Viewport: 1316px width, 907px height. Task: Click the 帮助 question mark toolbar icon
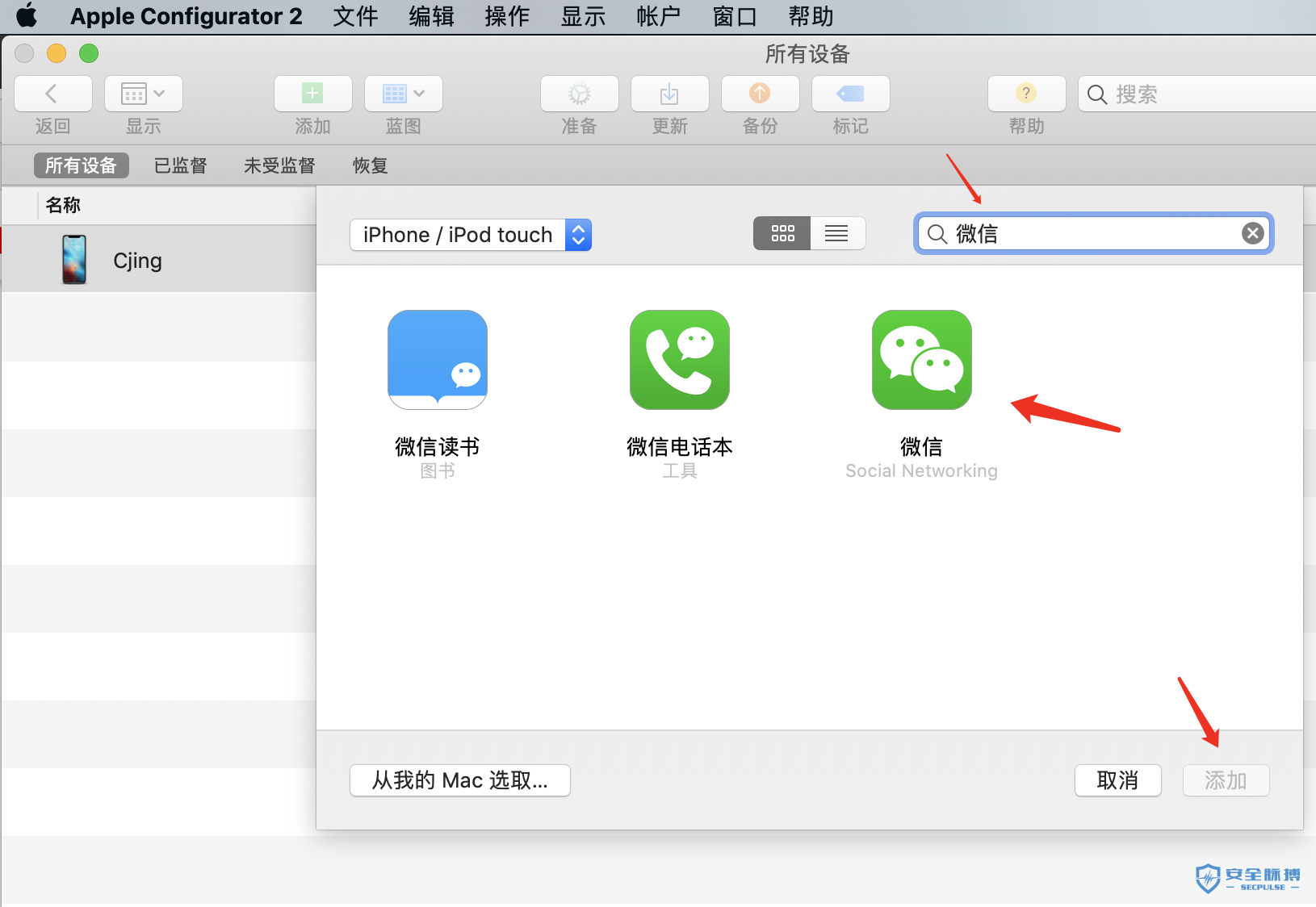click(1026, 94)
